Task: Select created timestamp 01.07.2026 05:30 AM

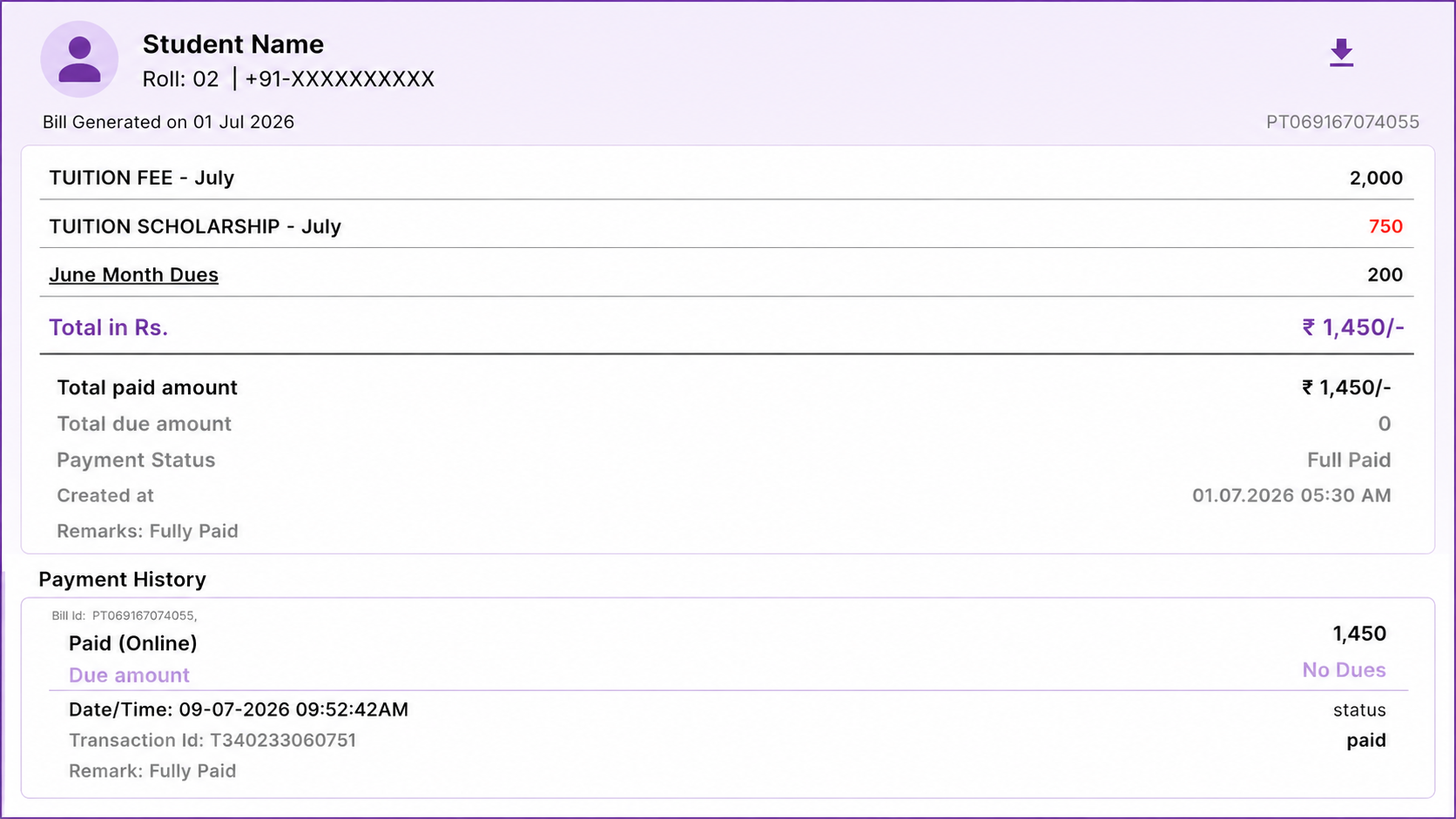Action: pos(1291,495)
